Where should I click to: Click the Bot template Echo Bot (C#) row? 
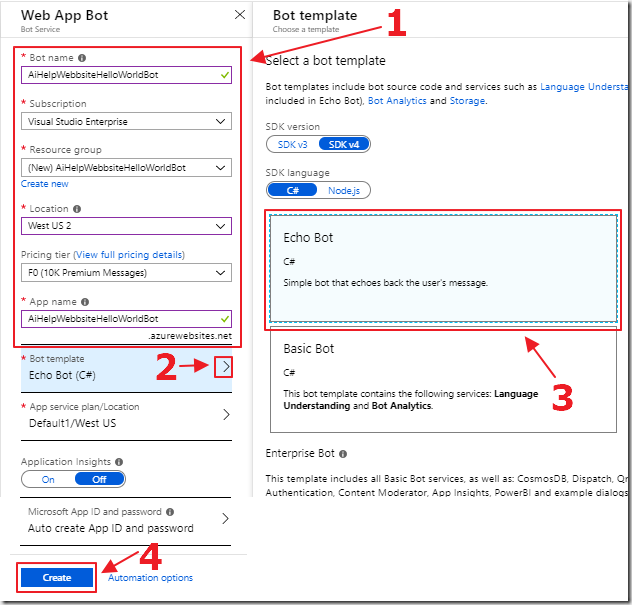(x=126, y=368)
